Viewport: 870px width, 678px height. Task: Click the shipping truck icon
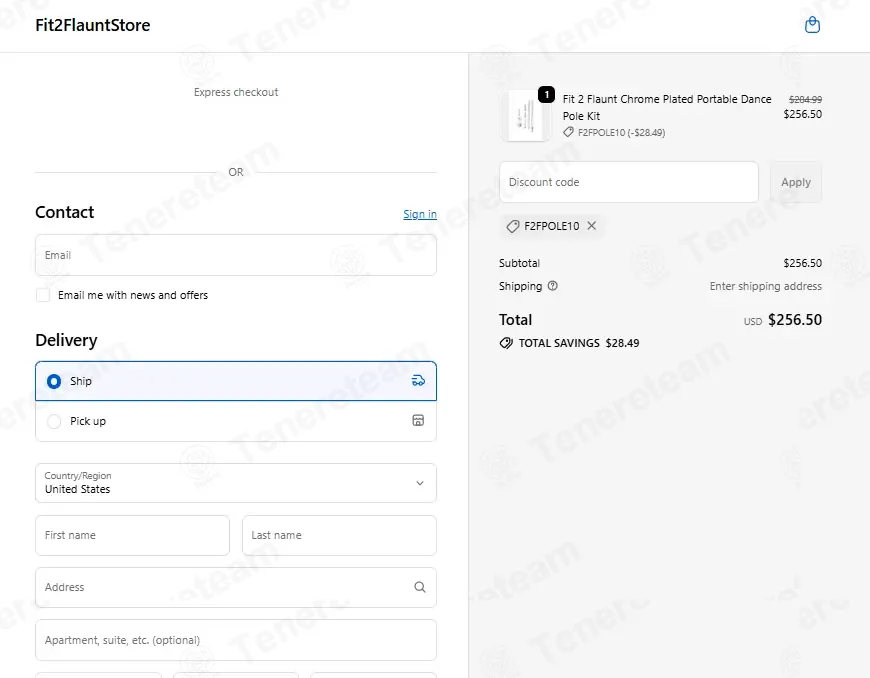[418, 381]
